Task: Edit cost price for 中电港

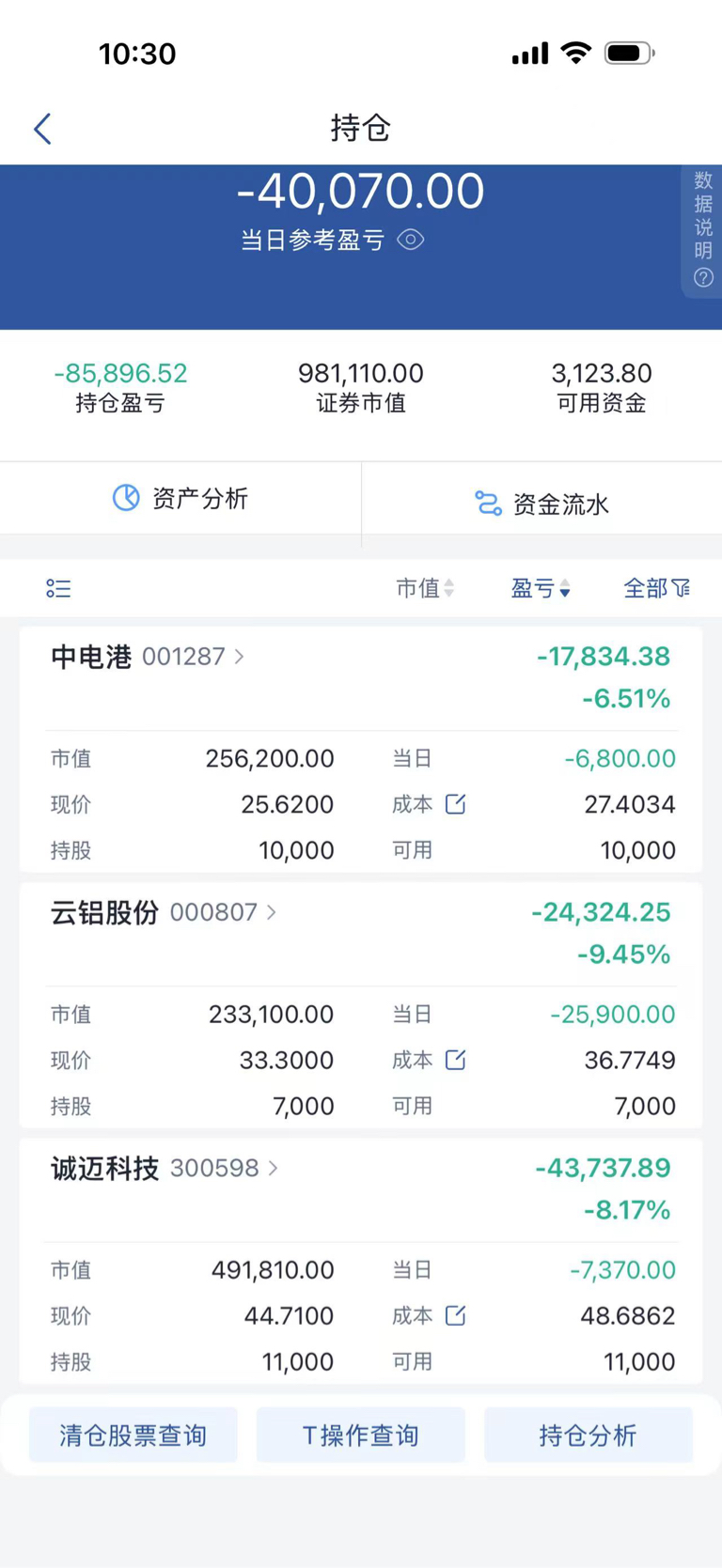Action: [456, 804]
